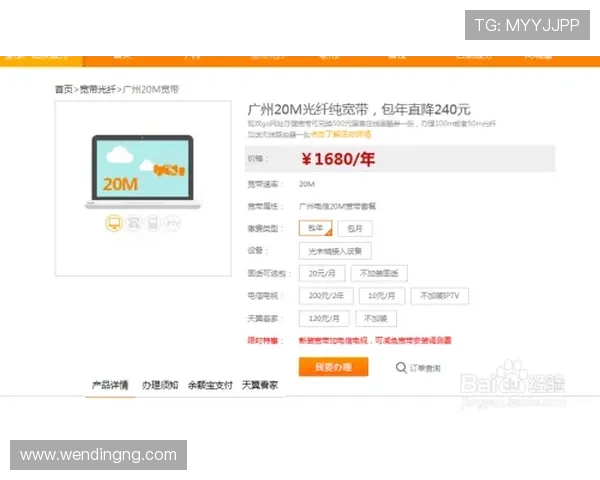Viewport: 600px width, 480px height.
Task: Switch to the 办理须知 tab
Action: tap(160, 385)
